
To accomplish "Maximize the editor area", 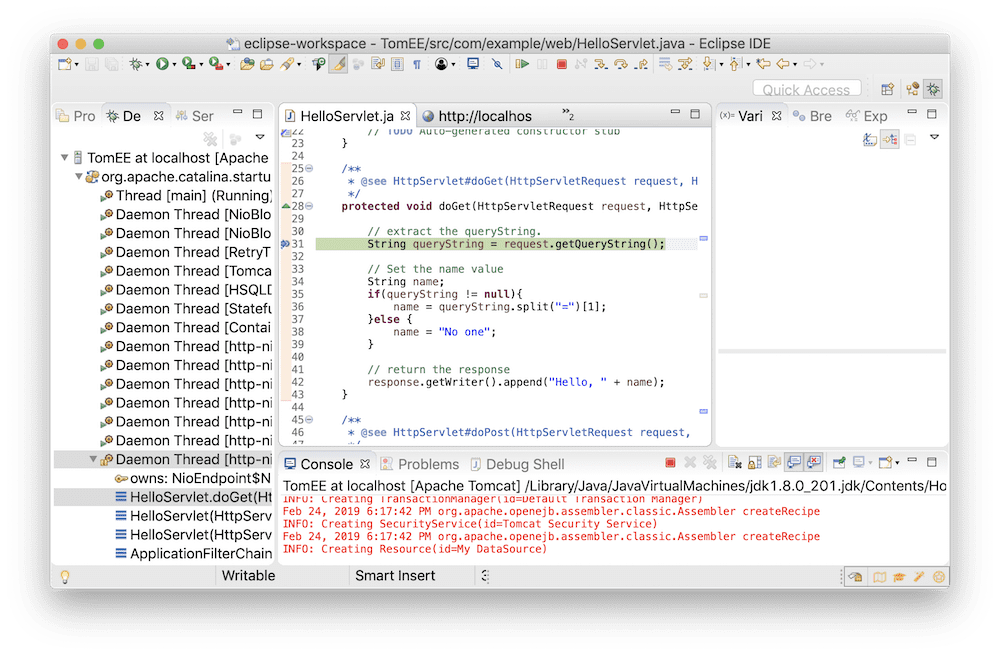I will click(695, 114).
